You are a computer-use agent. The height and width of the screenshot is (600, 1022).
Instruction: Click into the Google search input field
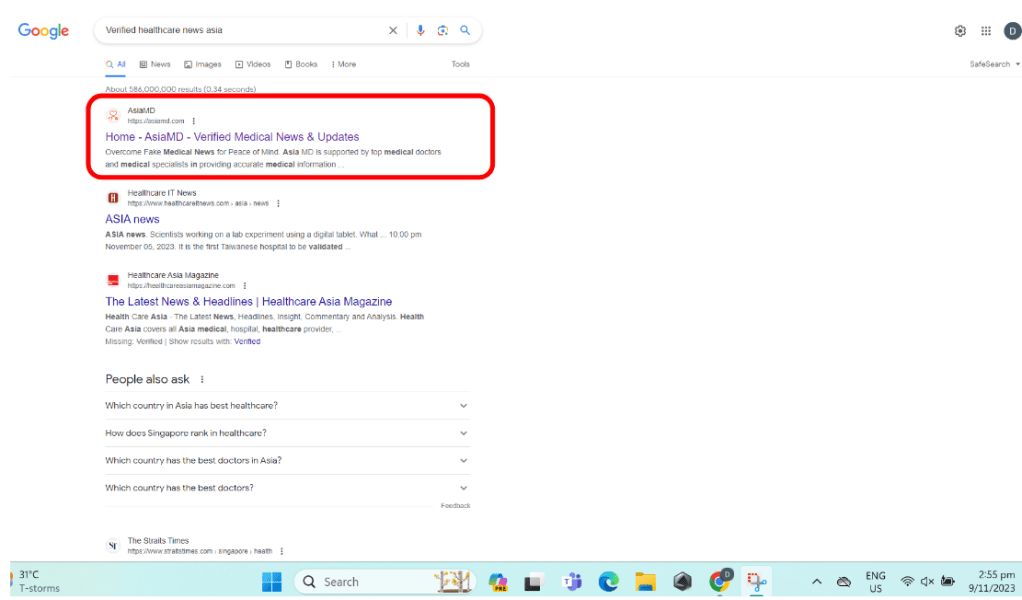coord(240,31)
